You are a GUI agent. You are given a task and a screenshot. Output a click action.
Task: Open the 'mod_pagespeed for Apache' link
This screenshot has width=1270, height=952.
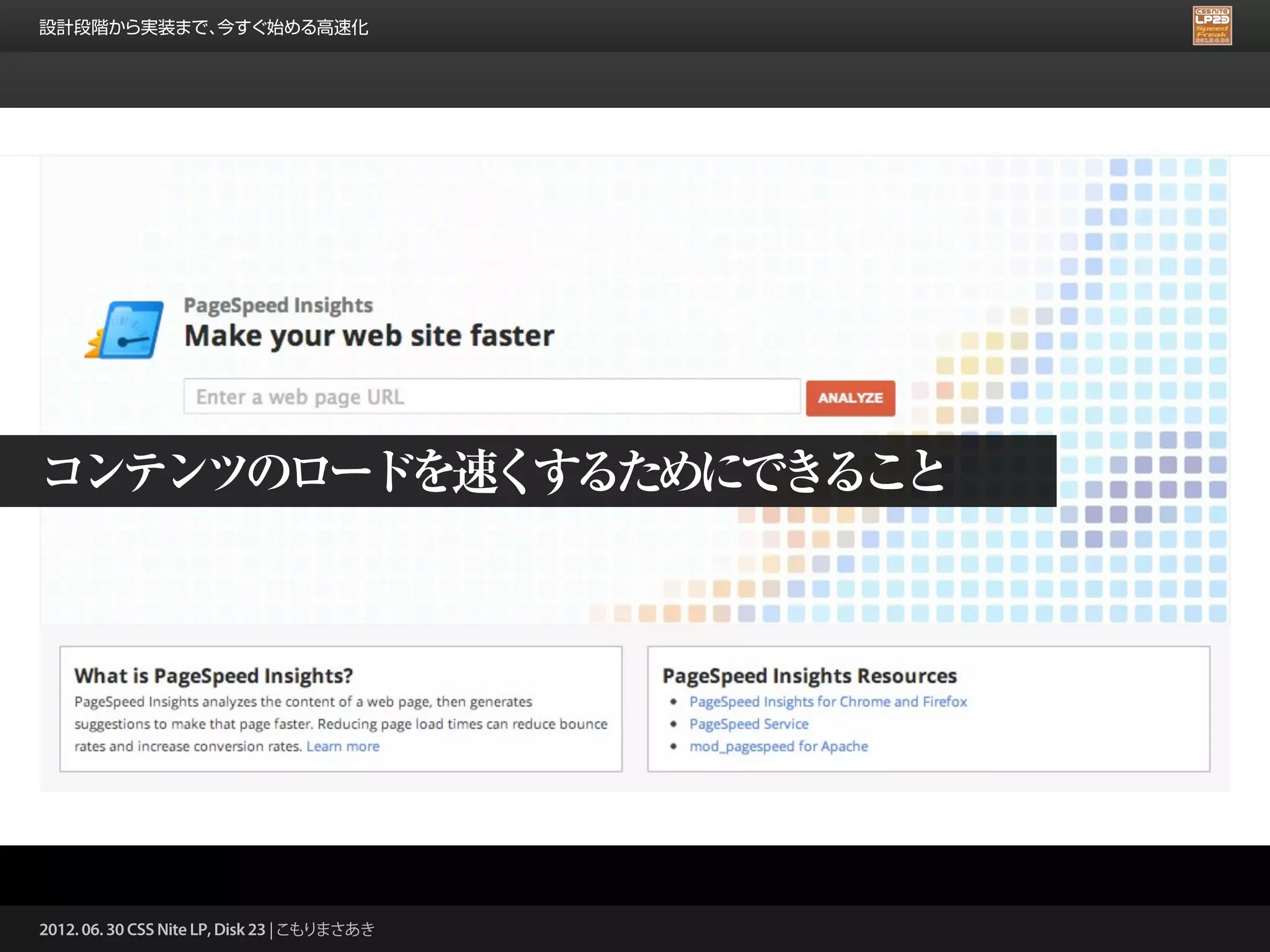(778, 746)
